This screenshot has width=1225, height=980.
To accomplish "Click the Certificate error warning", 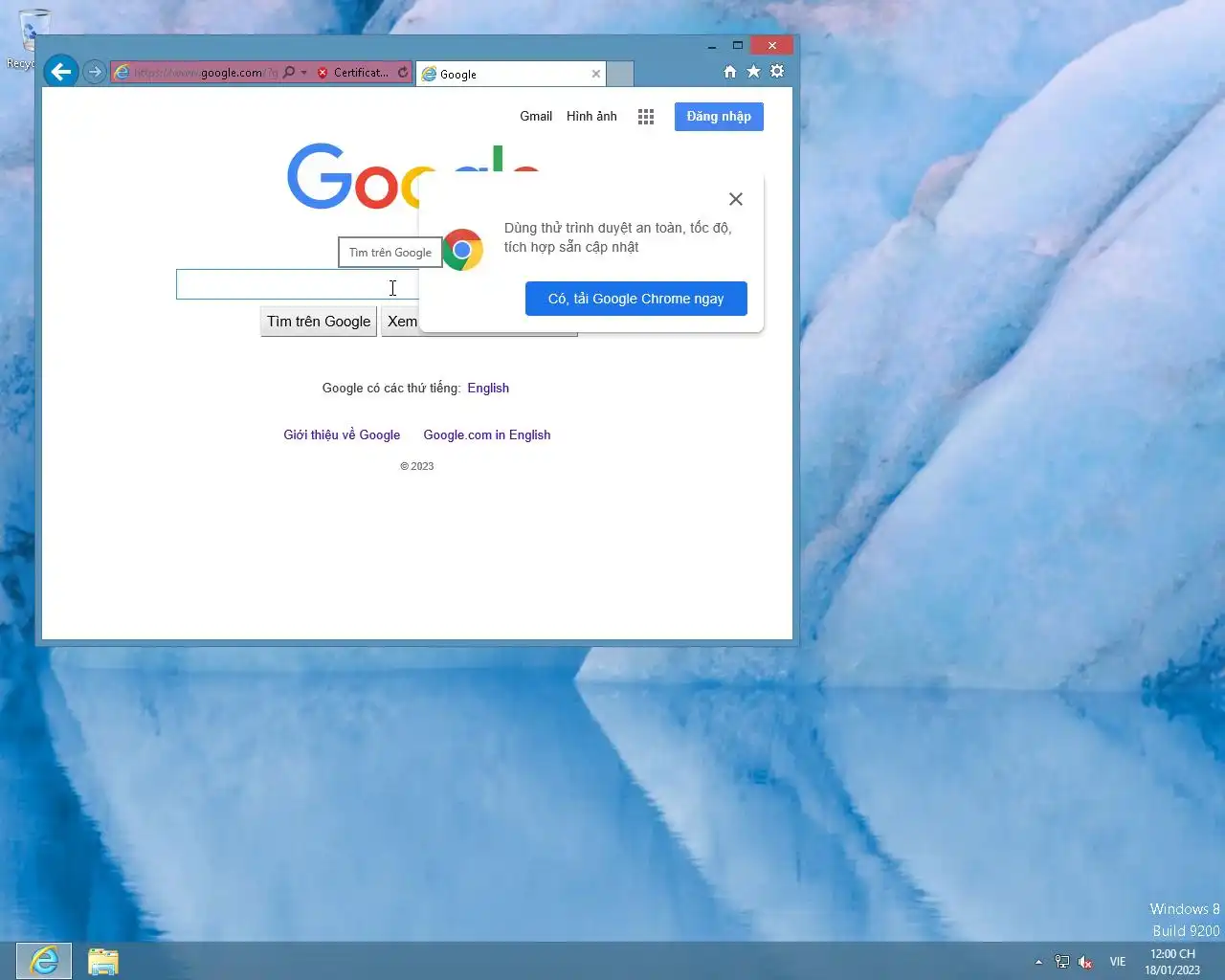I will pos(353,73).
